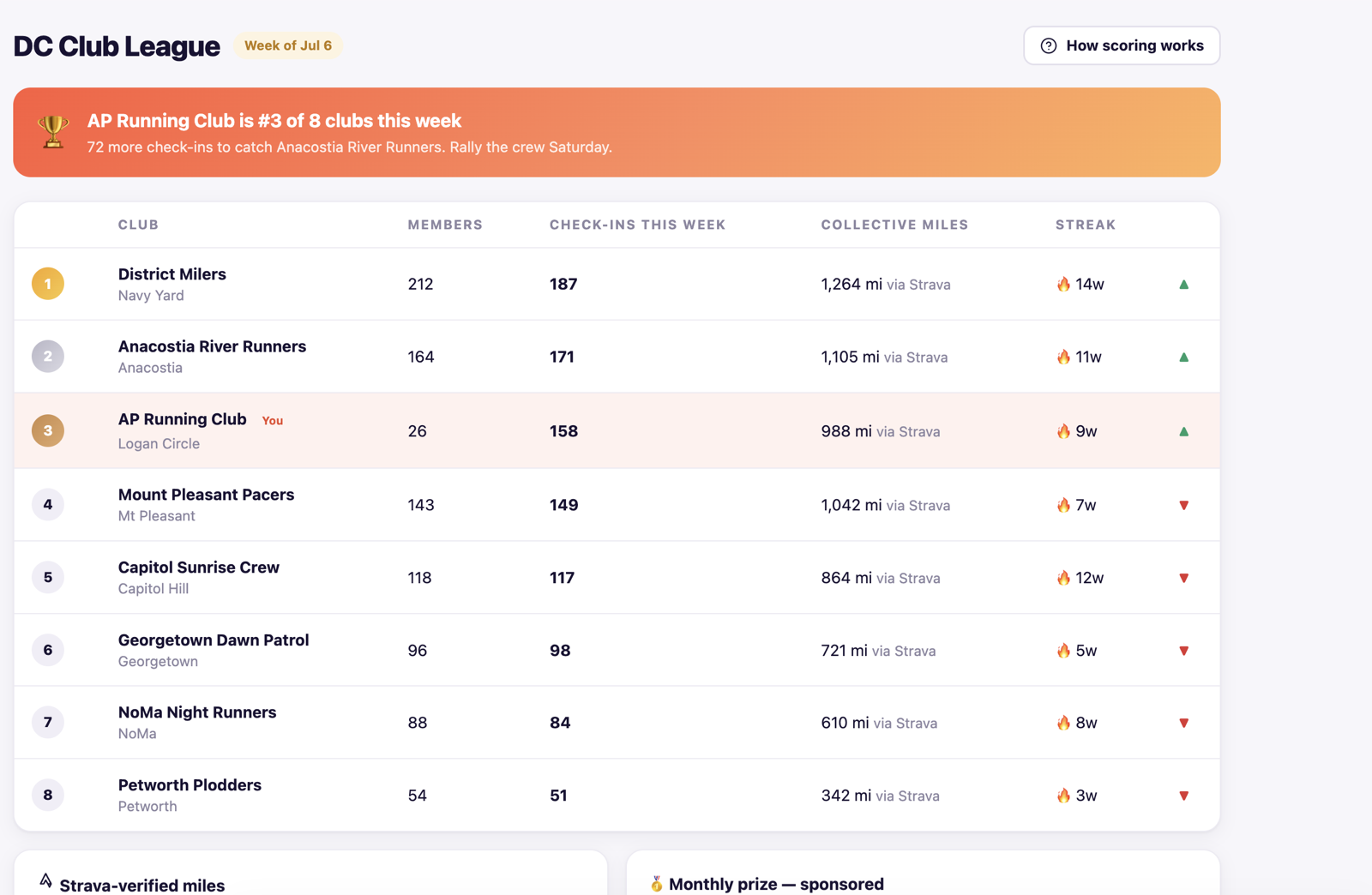Click NoMa Night Runners down trend arrow
The width and height of the screenshot is (1372, 895).
[x=1183, y=723]
